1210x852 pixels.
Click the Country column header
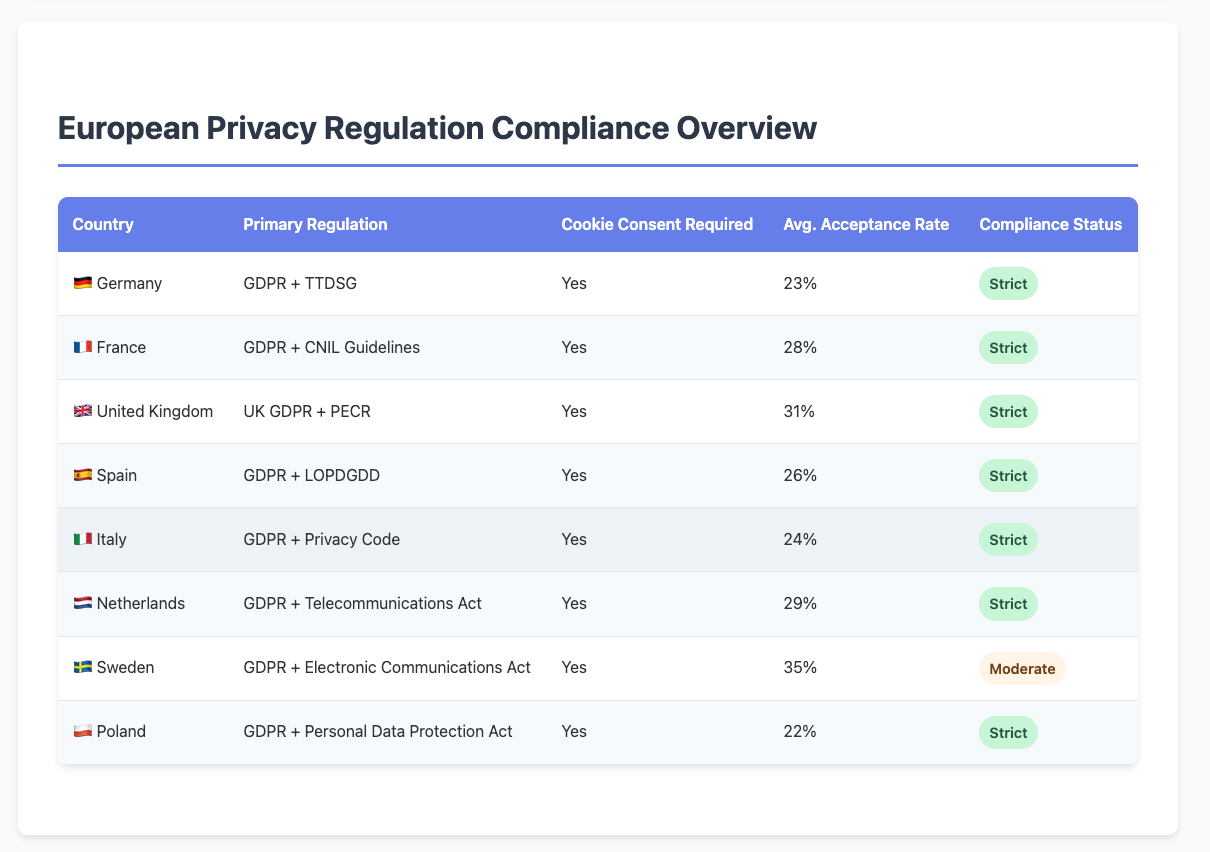[x=103, y=225]
